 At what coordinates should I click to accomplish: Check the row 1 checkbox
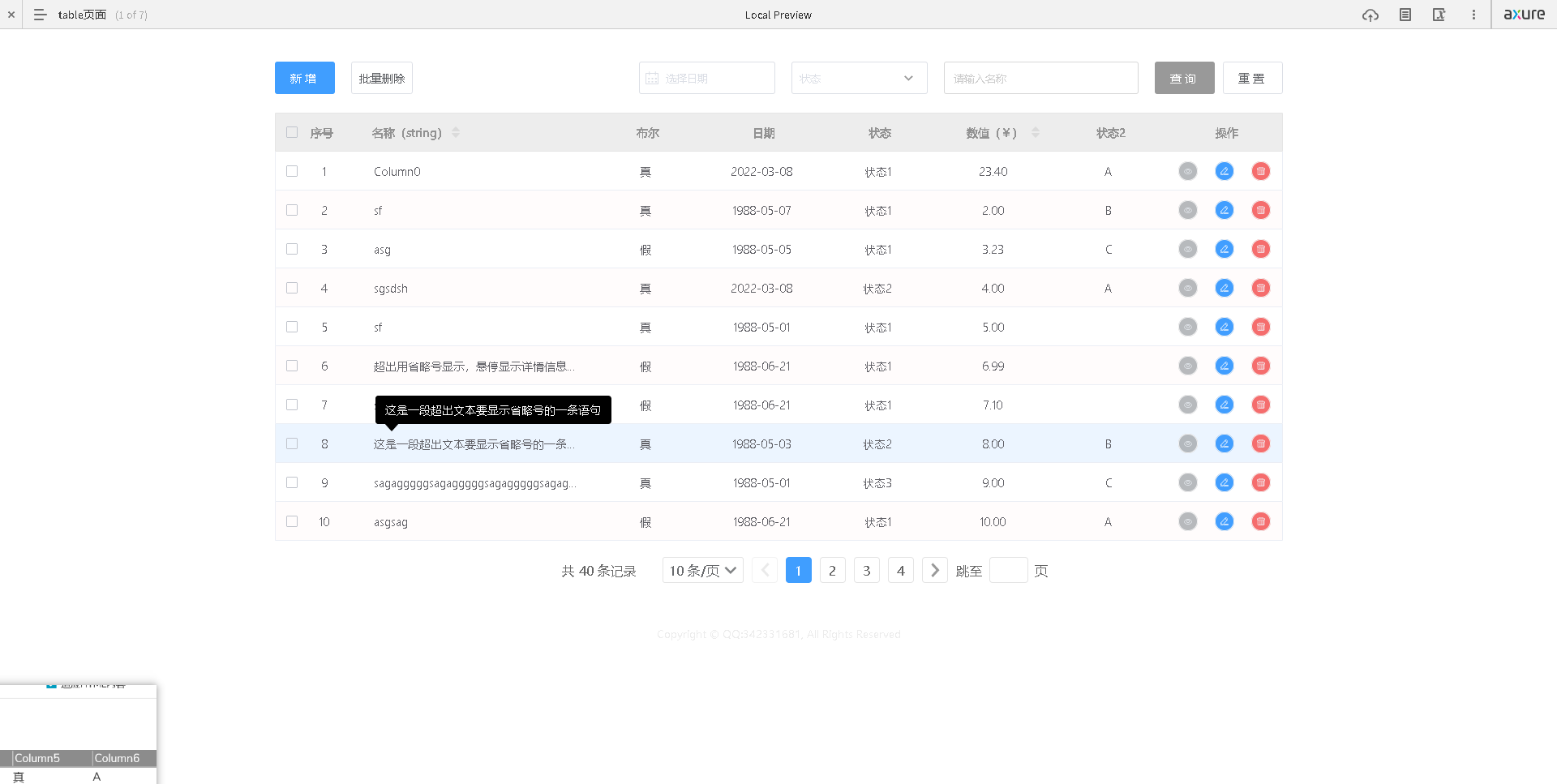coord(292,171)
